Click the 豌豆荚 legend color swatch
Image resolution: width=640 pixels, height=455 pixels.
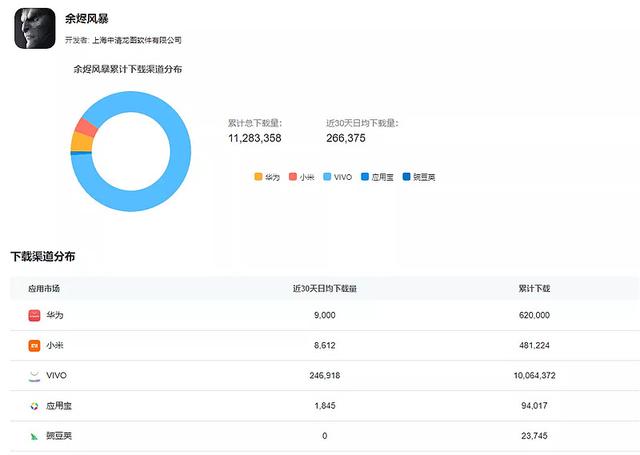[x=405, y=177]
